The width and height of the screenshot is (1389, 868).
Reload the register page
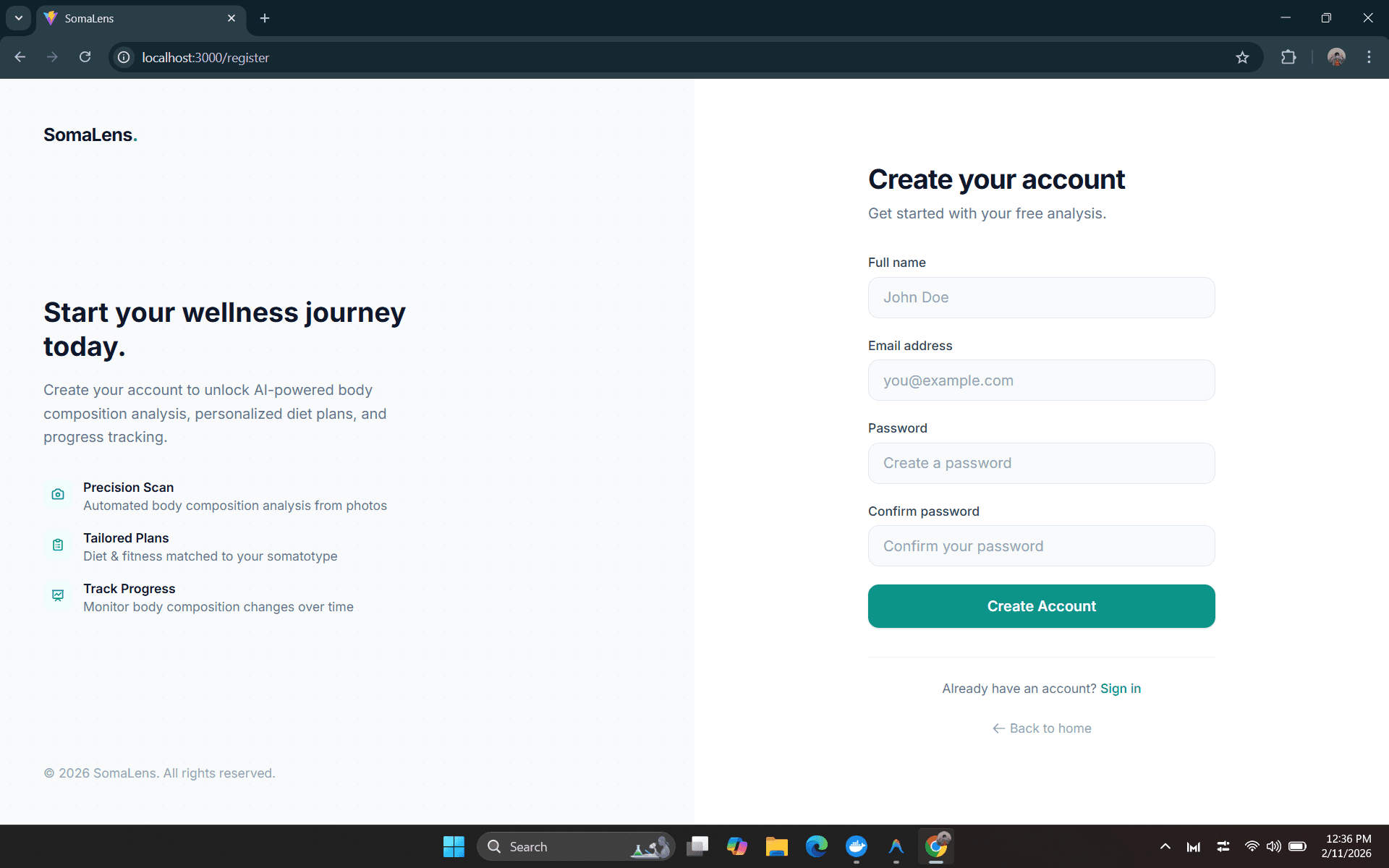tap(85, 57)
